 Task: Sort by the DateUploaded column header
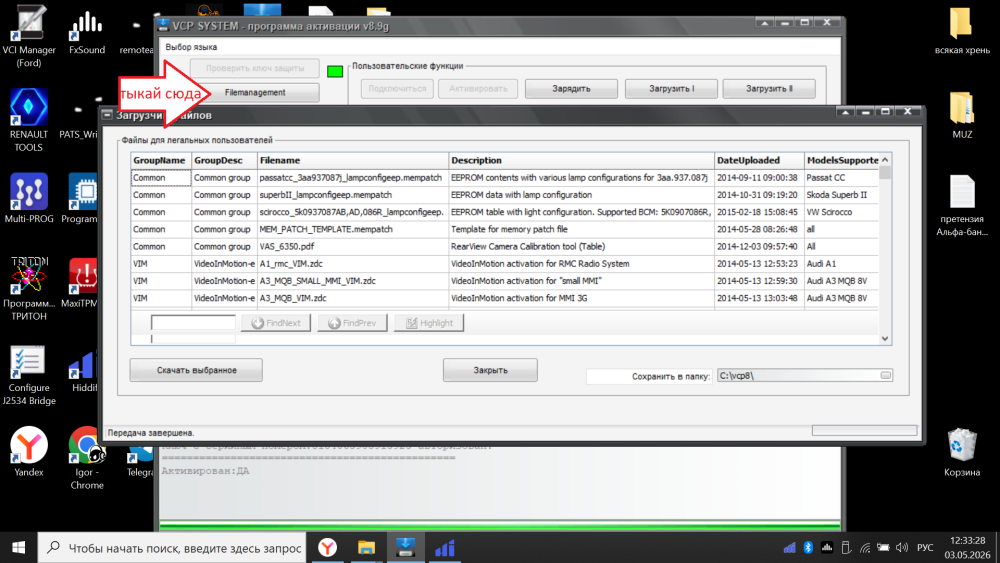pos(759,160)
